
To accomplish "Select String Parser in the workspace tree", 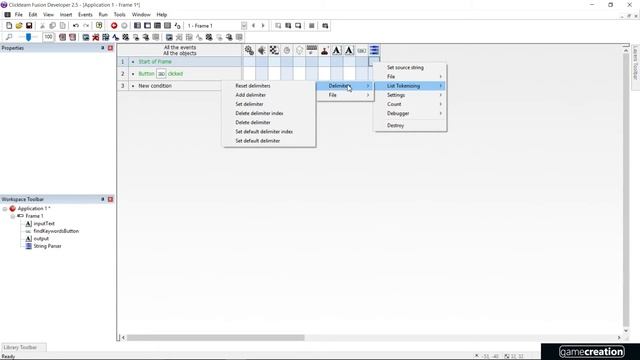I will pos(47,246).
